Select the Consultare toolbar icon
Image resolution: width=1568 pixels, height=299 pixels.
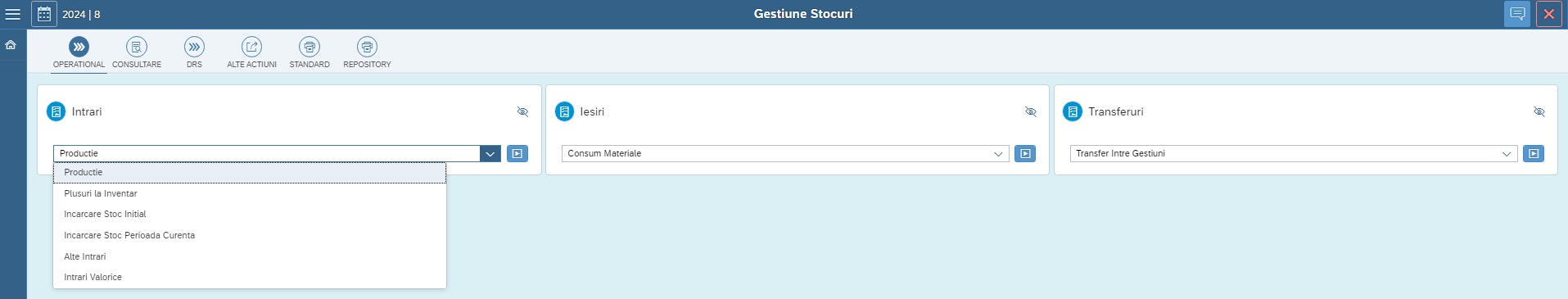137,47
